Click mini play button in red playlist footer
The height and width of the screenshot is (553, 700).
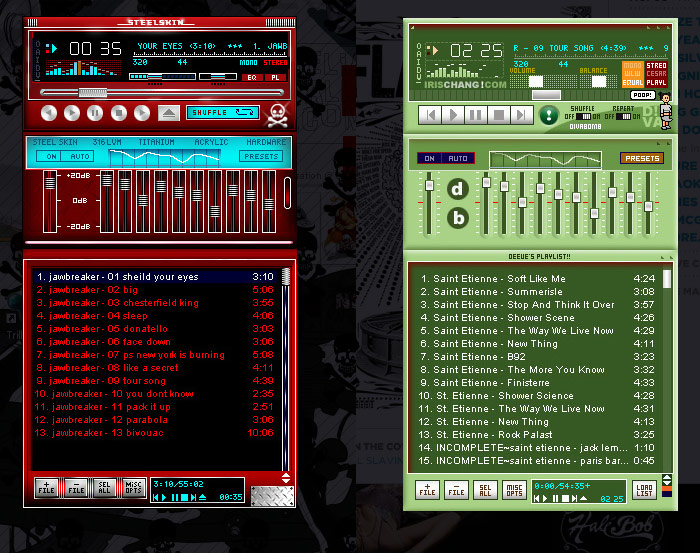click(164, 497)
